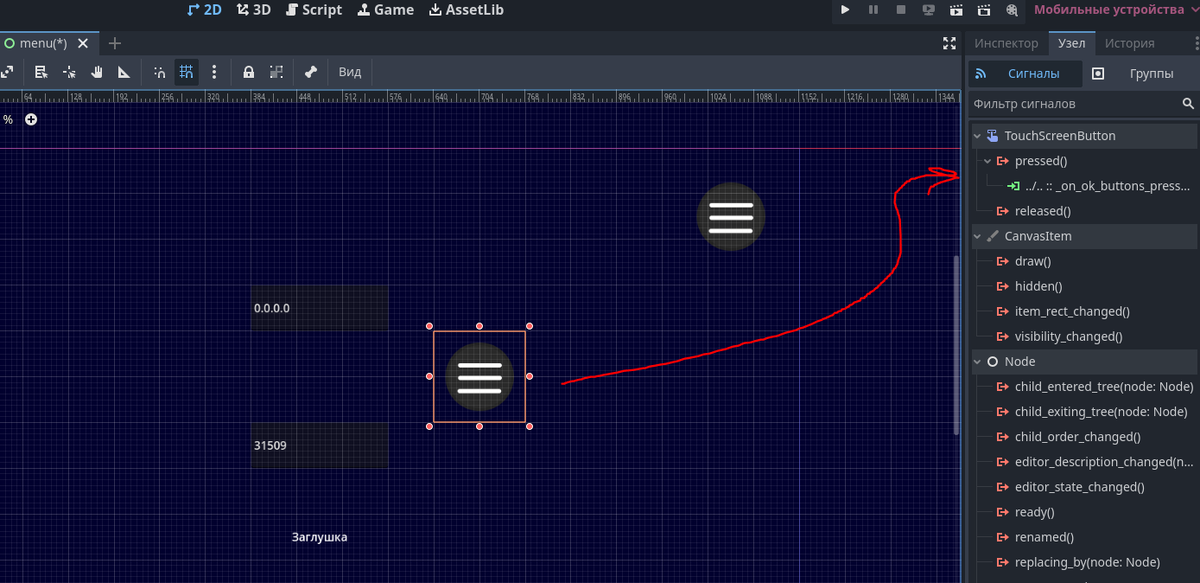Stop the running project
The width and height of the screenshot is (1200, 583).
coord(901,10)
